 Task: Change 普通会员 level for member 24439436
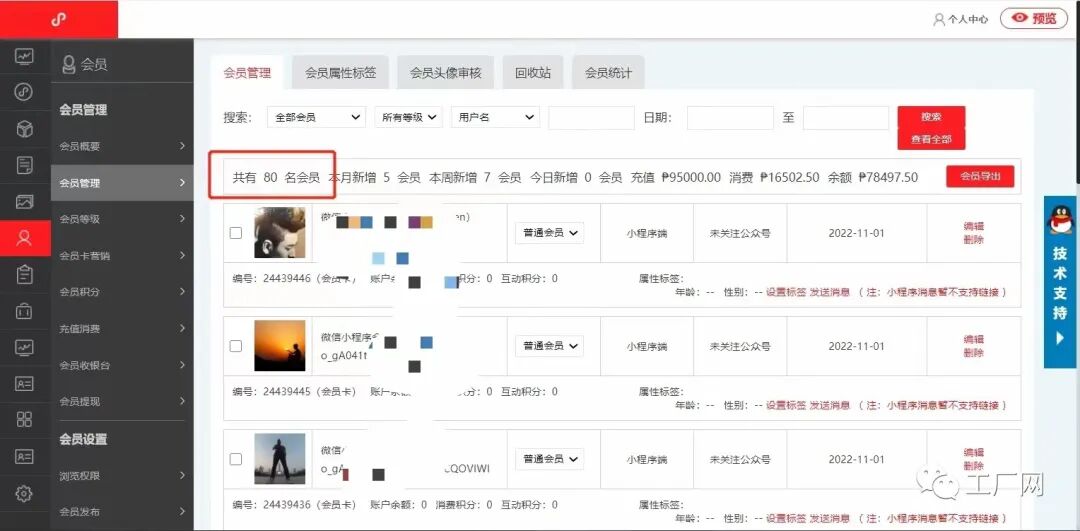point(549,459)
